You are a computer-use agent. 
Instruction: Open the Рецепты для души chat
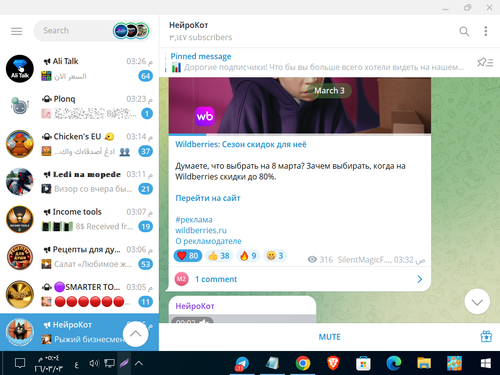point(79,257)
